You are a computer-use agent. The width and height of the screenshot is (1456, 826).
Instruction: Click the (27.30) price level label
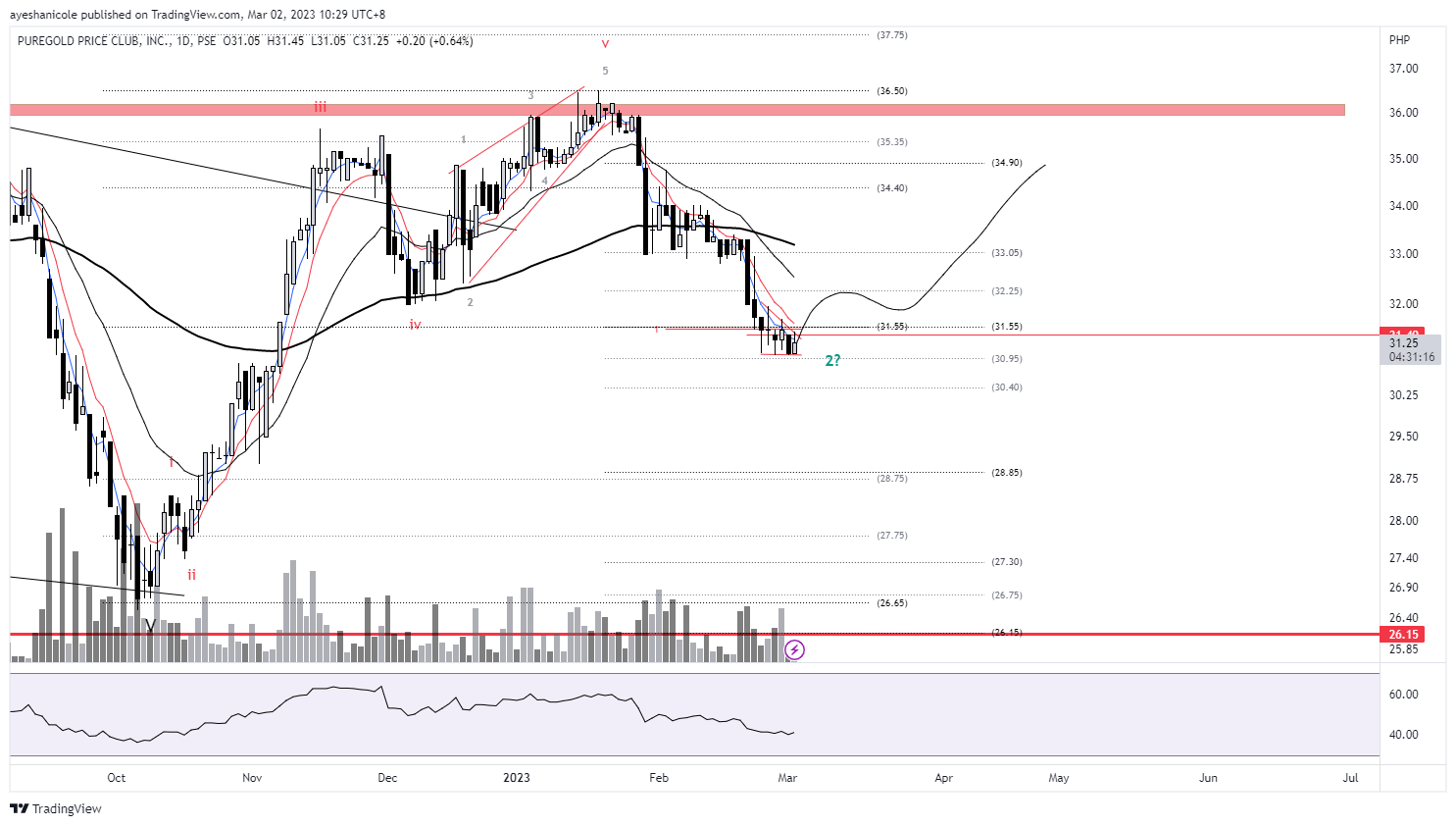click(x=1007, y=562)
